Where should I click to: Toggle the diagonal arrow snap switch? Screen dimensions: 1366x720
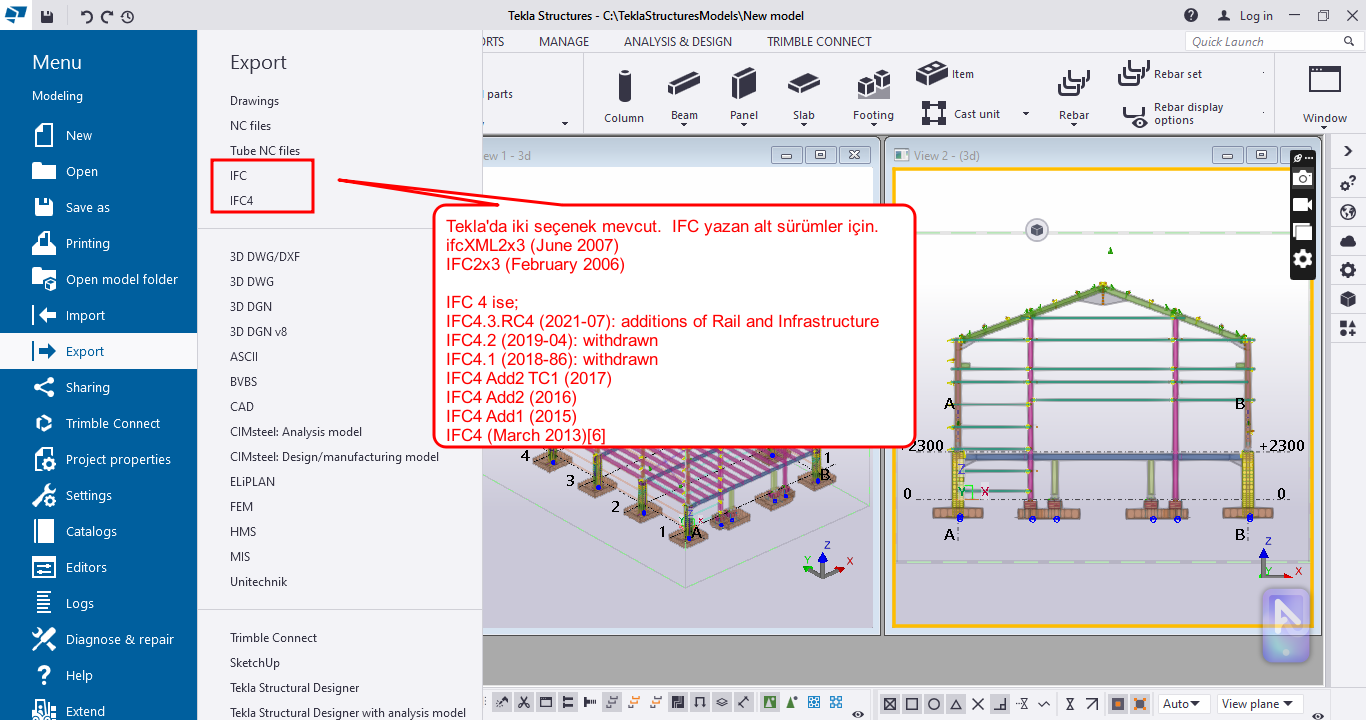pyautogui.click(x=1092, y=704)
